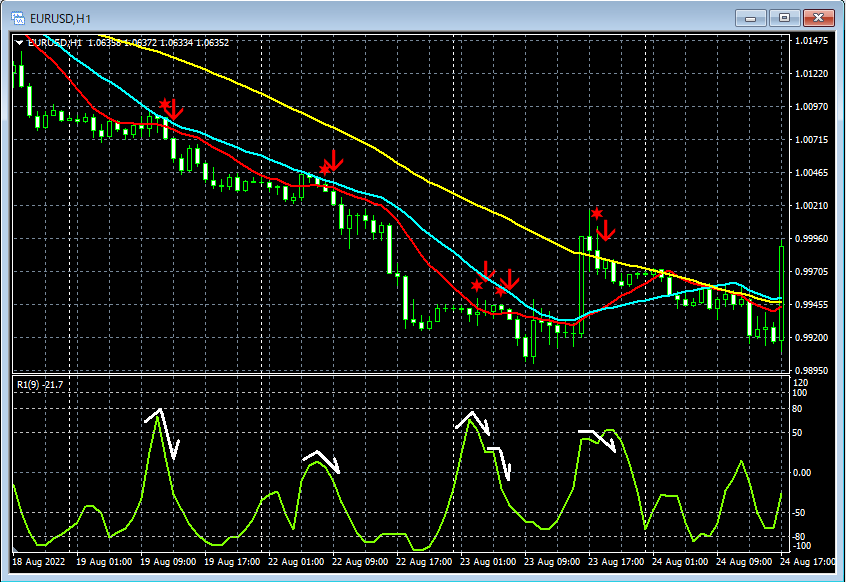Viewport: 847px width, 582px height.
Task: Click the 24 Aug 09:00 time label
Action: tap(744, 561)
